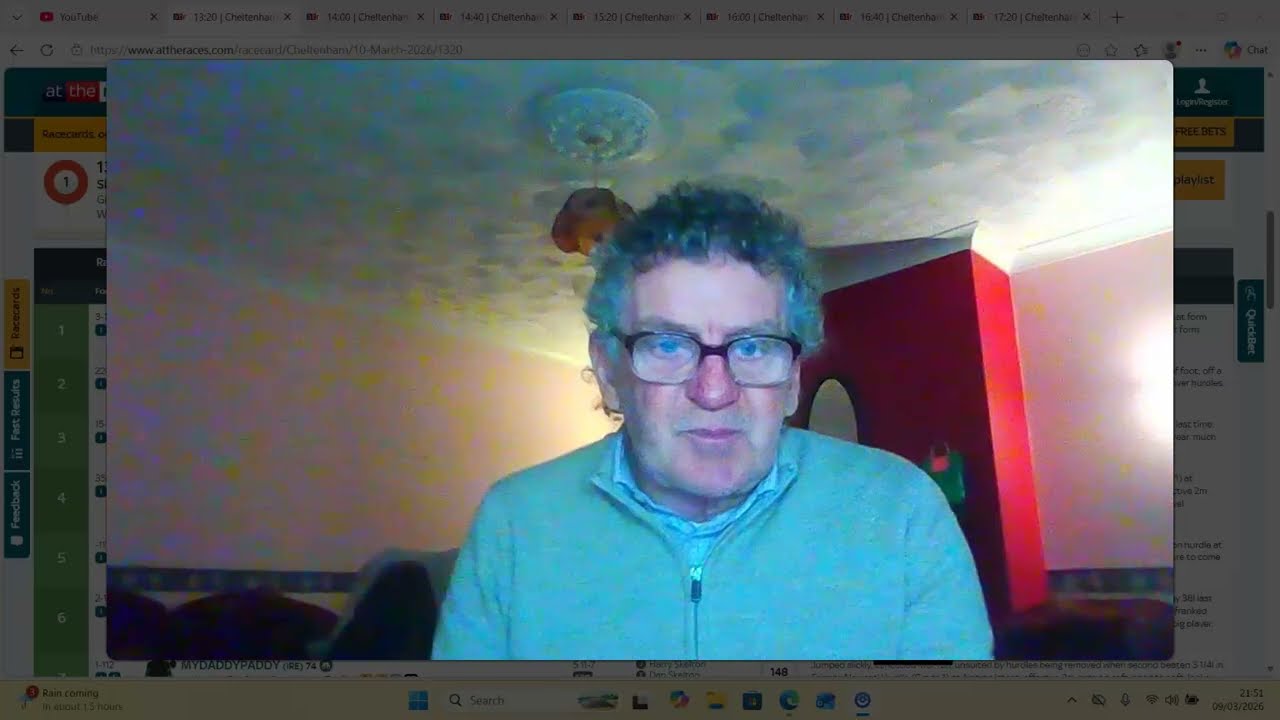Open a new browser tab
Viewport: 1280px width, 720px height.
[1117, 17]
